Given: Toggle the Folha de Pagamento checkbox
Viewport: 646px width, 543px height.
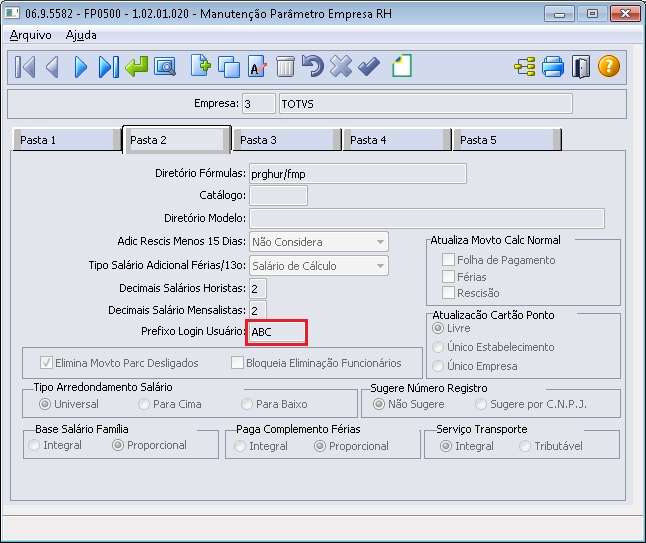Looking at the screenshot, I should 448,260.
